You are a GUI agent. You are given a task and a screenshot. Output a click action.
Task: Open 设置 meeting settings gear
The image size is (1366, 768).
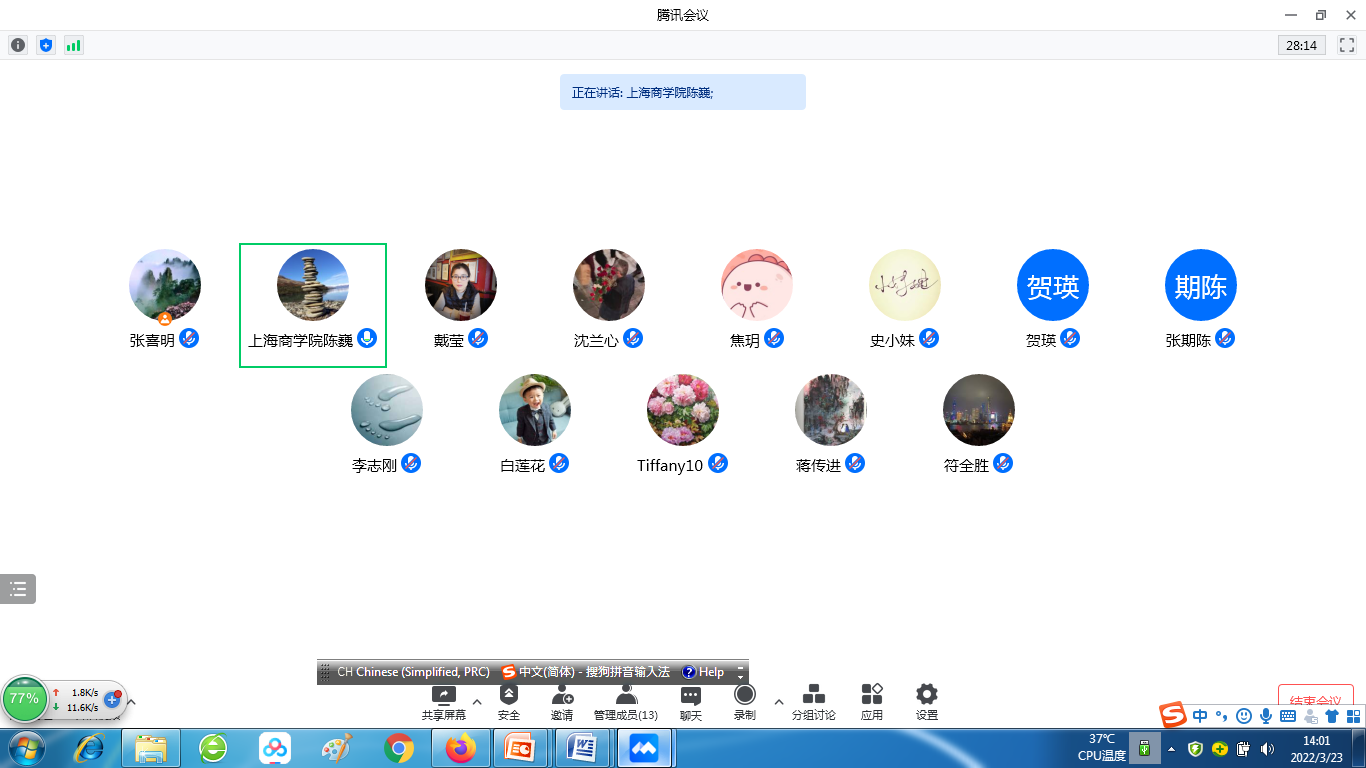click(925, 700)
